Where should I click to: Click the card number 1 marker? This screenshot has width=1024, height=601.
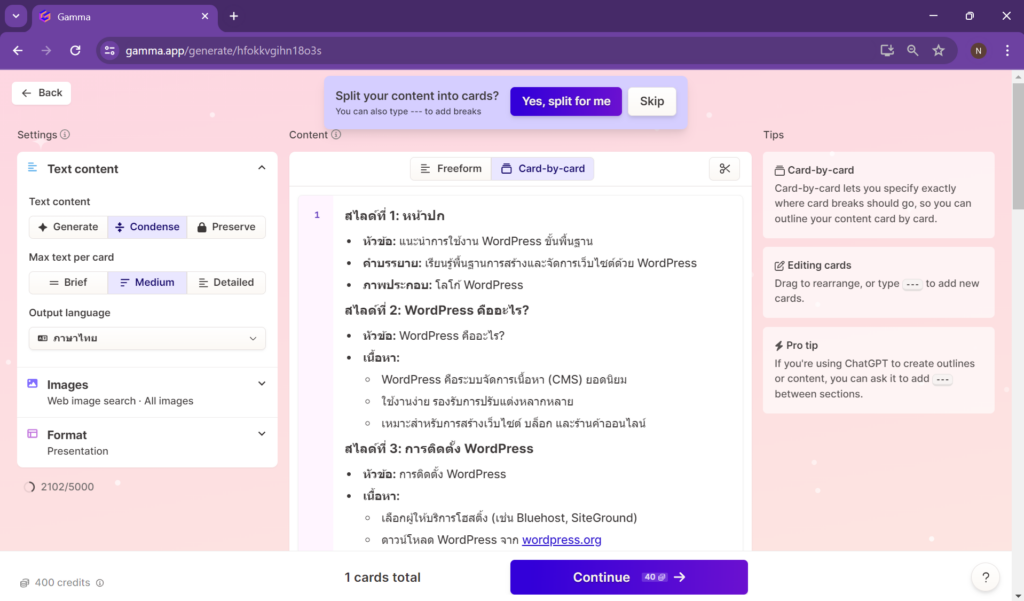317,215
